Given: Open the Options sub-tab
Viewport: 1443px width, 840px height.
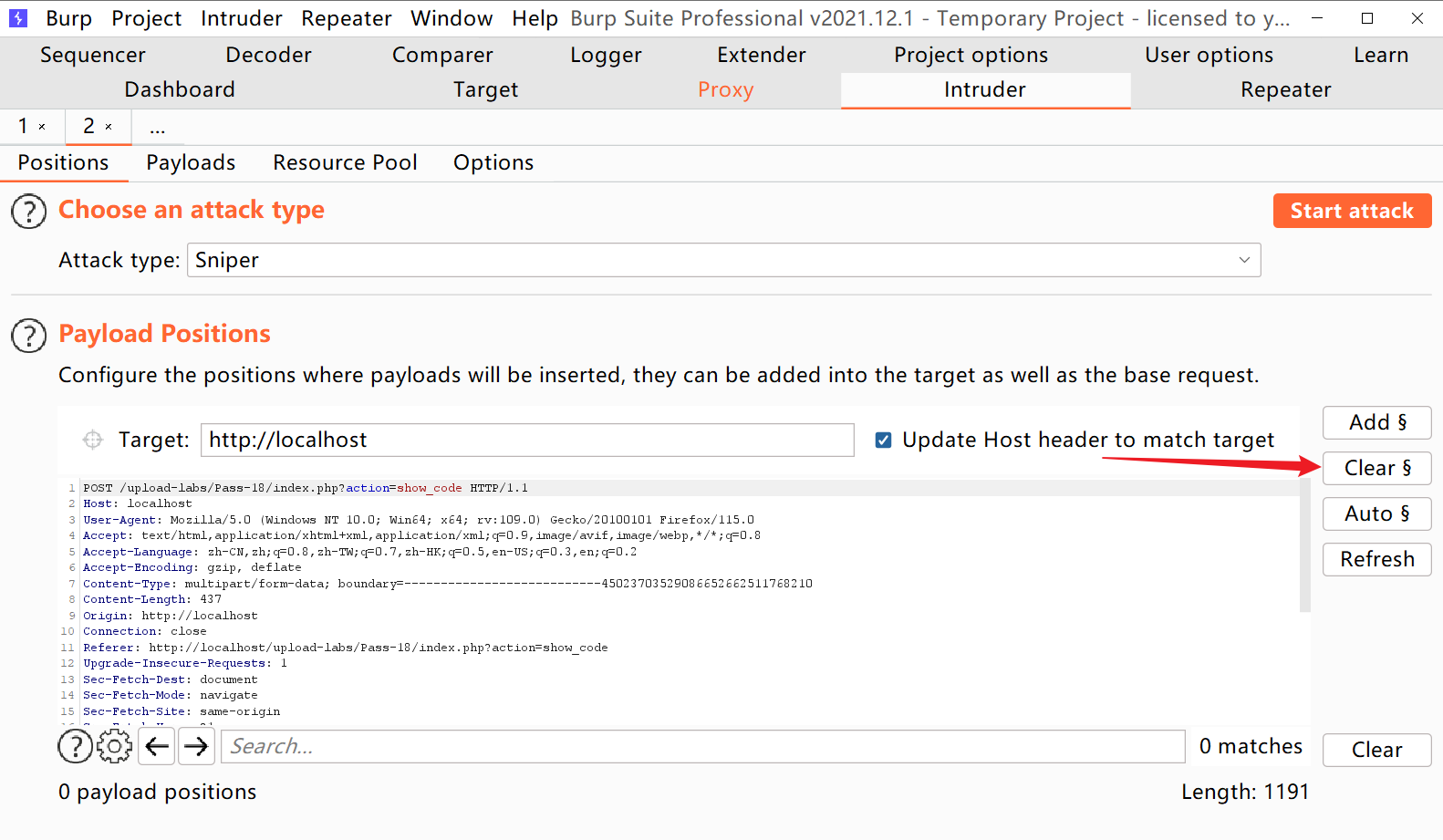Looking at the screenshot, I should click(x=493, y=162).
